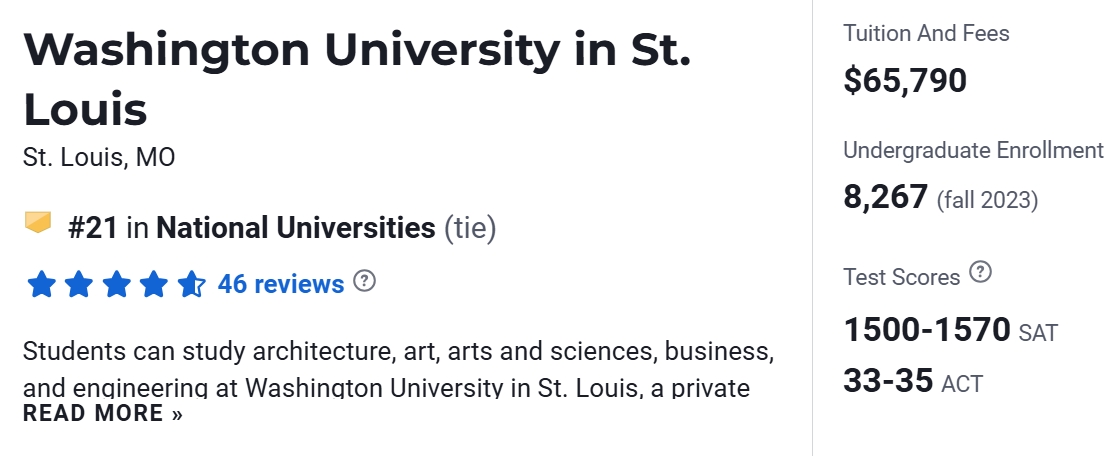Click the 1500-1570 SAT score range
The image size is (1119, 456).
[x=928, y=329]
